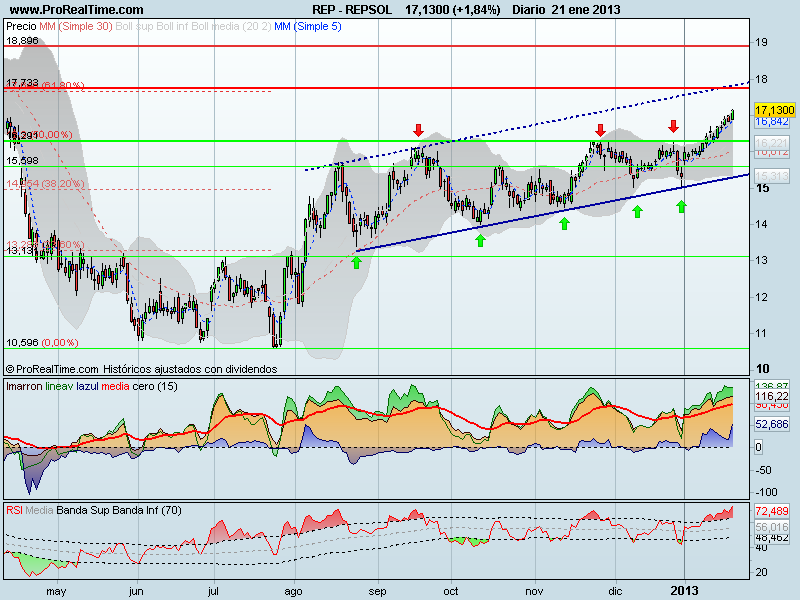Click the 48,462 RSI value tag
Screen dimensions: 800x600
tap(771, 537)
